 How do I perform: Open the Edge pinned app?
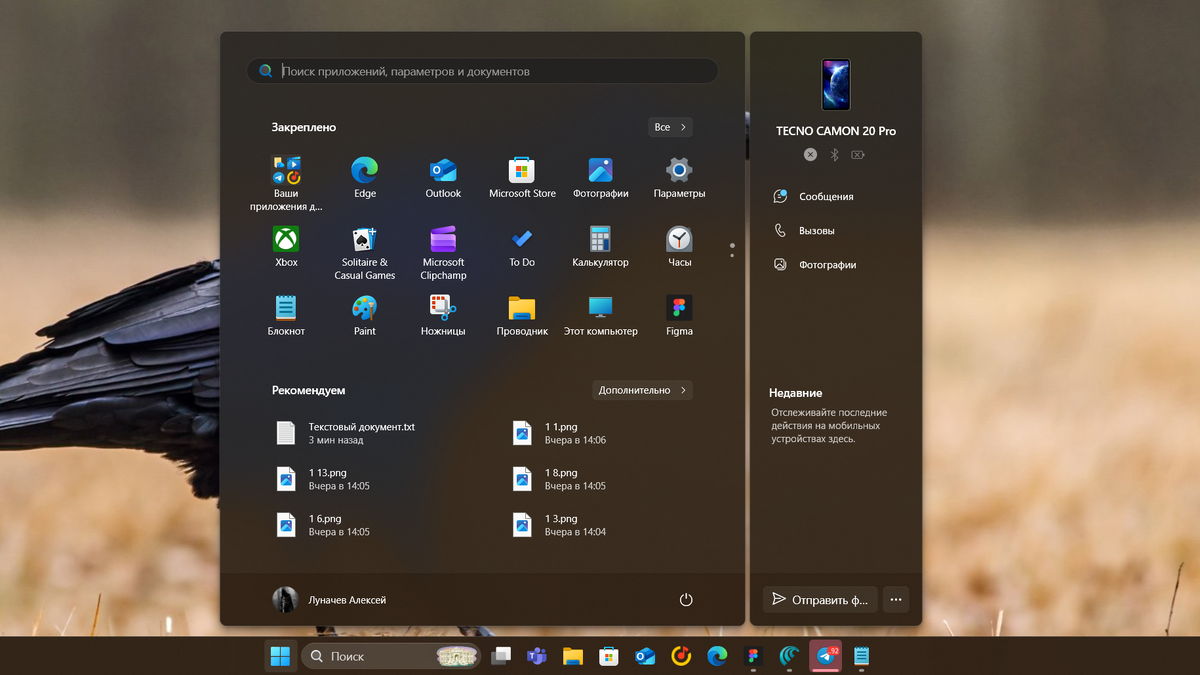pyautogui.click(x=365, y=177)
